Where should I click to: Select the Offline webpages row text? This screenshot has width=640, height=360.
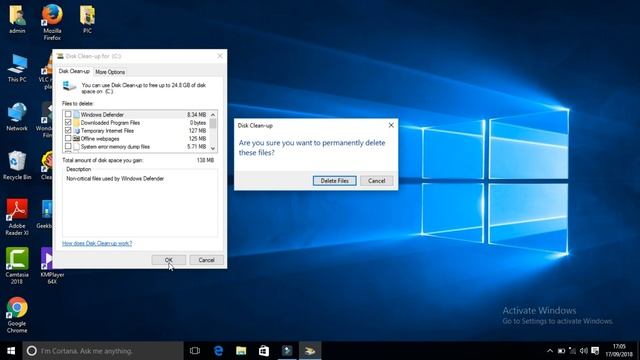coord(100,139)
